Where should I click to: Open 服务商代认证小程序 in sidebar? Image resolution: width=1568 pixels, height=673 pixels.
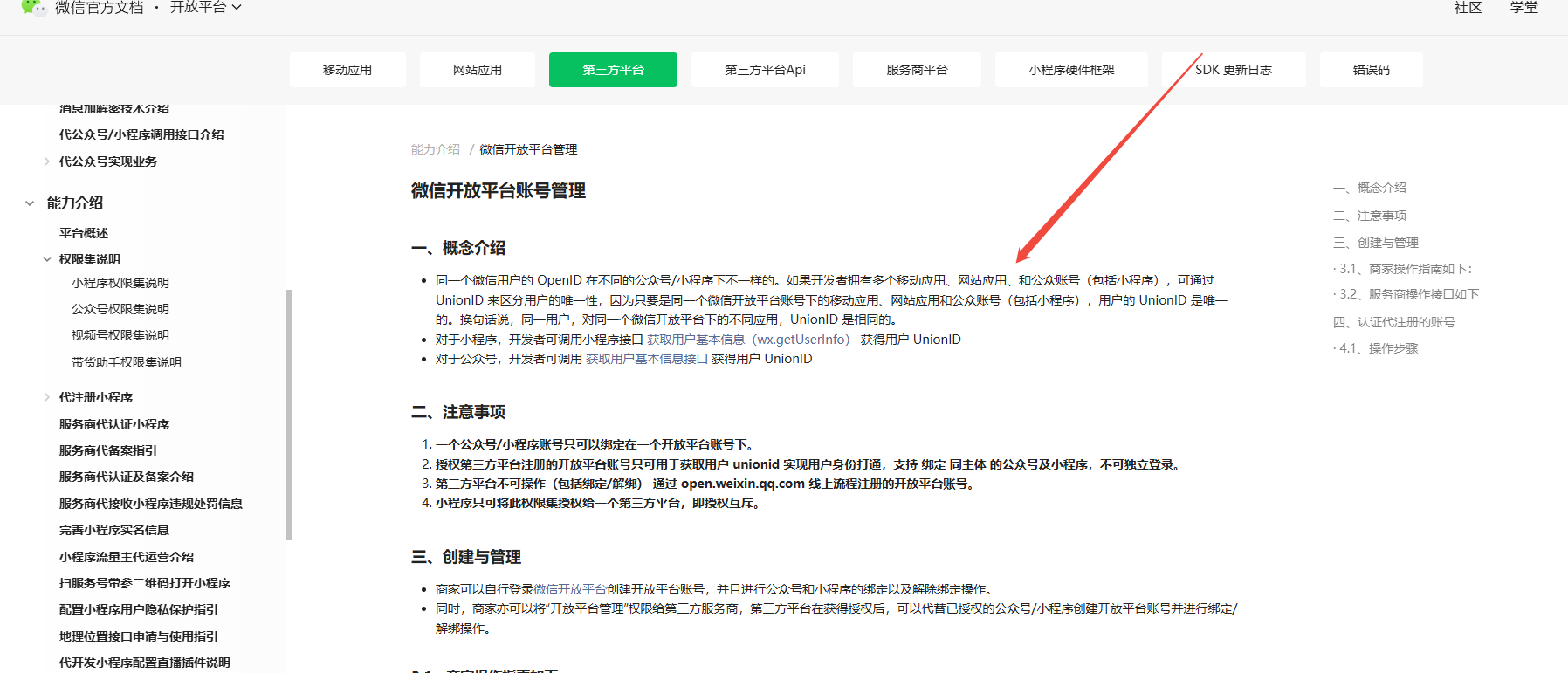pos(114,424)
